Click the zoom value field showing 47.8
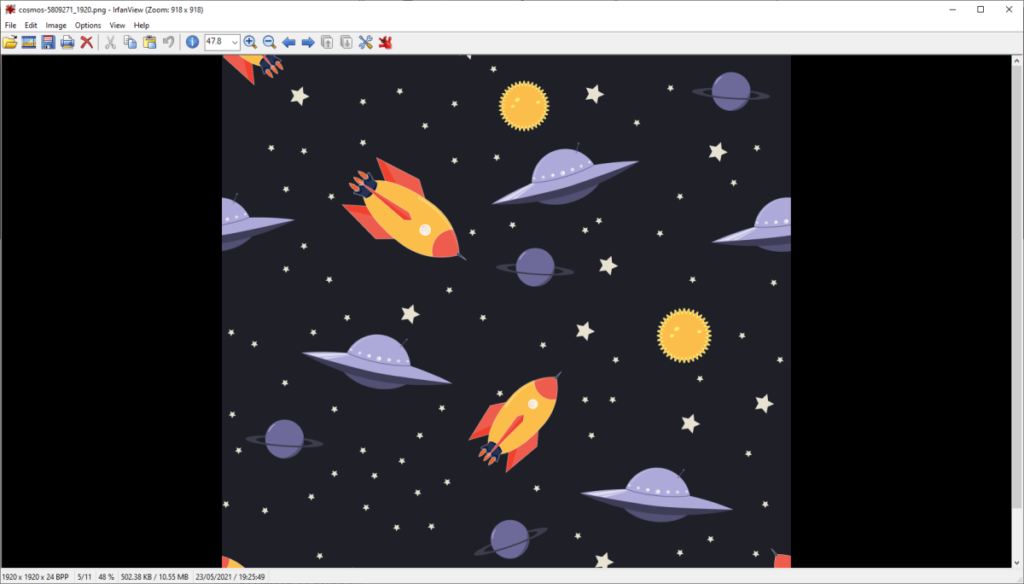The width and height of the screenshot is (1024, 584). pyautogui.click(x=217, y=42)
